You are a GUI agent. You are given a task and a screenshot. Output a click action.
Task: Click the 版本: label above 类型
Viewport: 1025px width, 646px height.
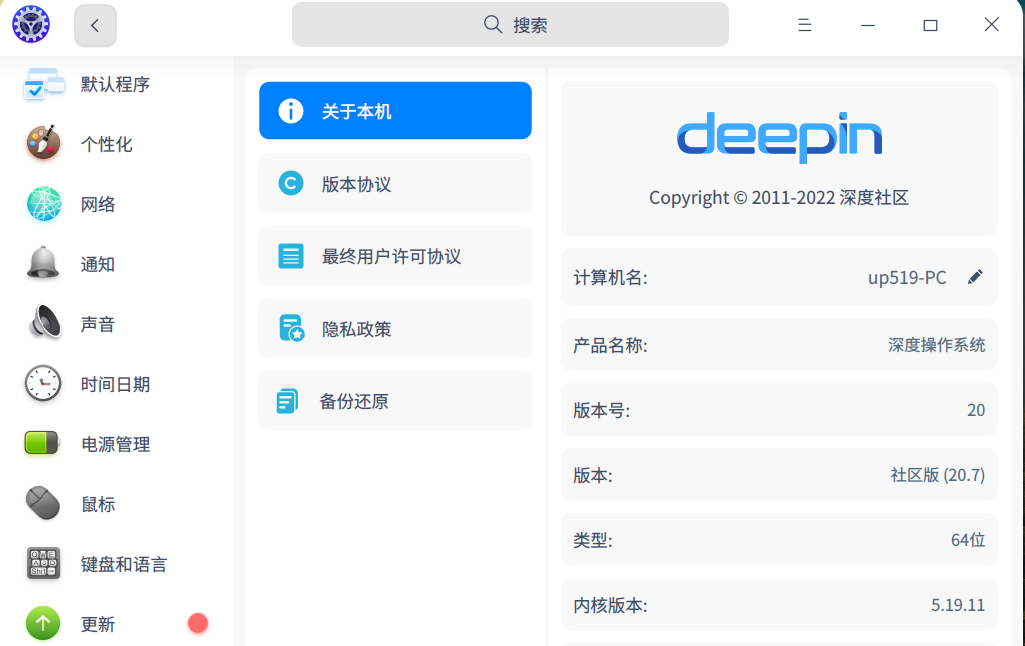pos(593,475)
